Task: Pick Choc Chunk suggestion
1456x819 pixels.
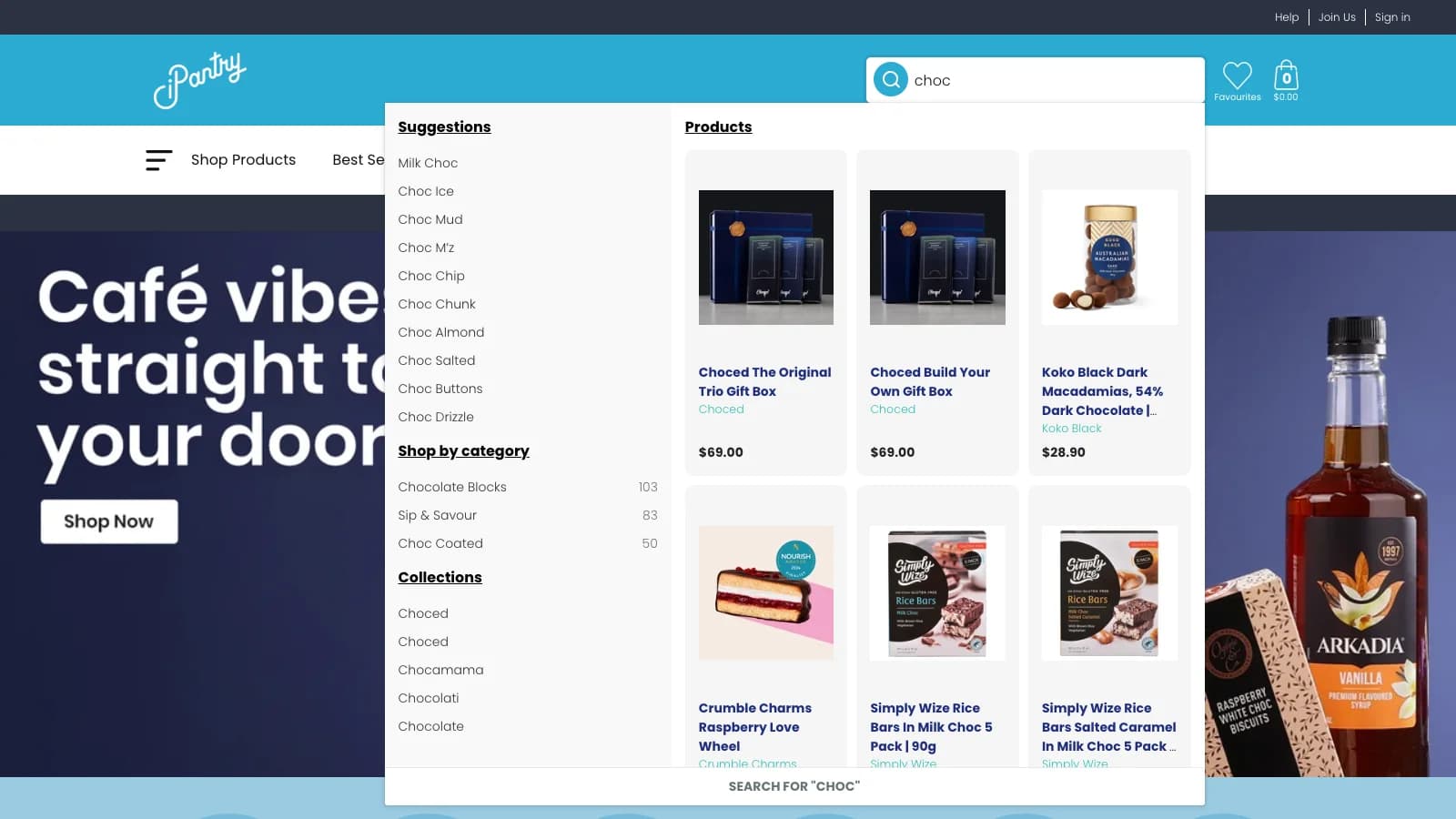Action: point(437,304)
